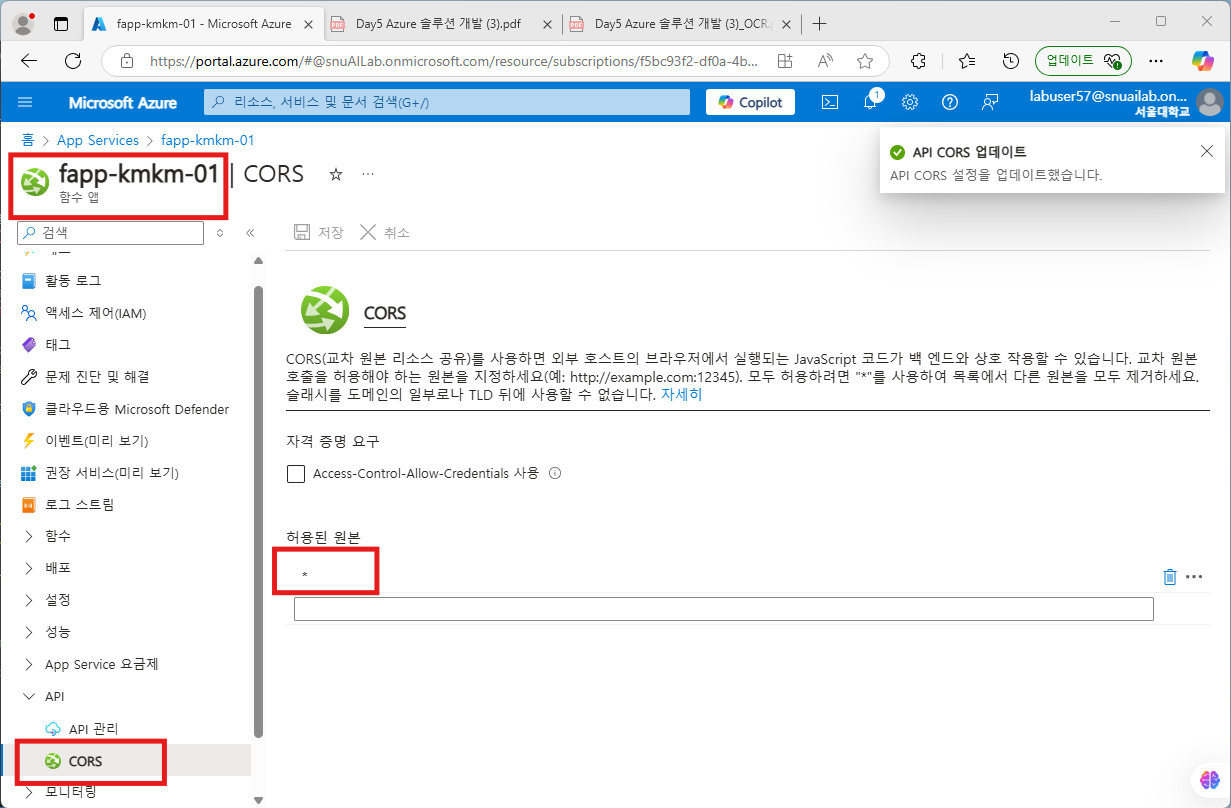This screenshot has width=1231, height=808.
Task: Open ellipsis menu of the * origin row
Action: pyautogui.click(x=1193, y=577)
